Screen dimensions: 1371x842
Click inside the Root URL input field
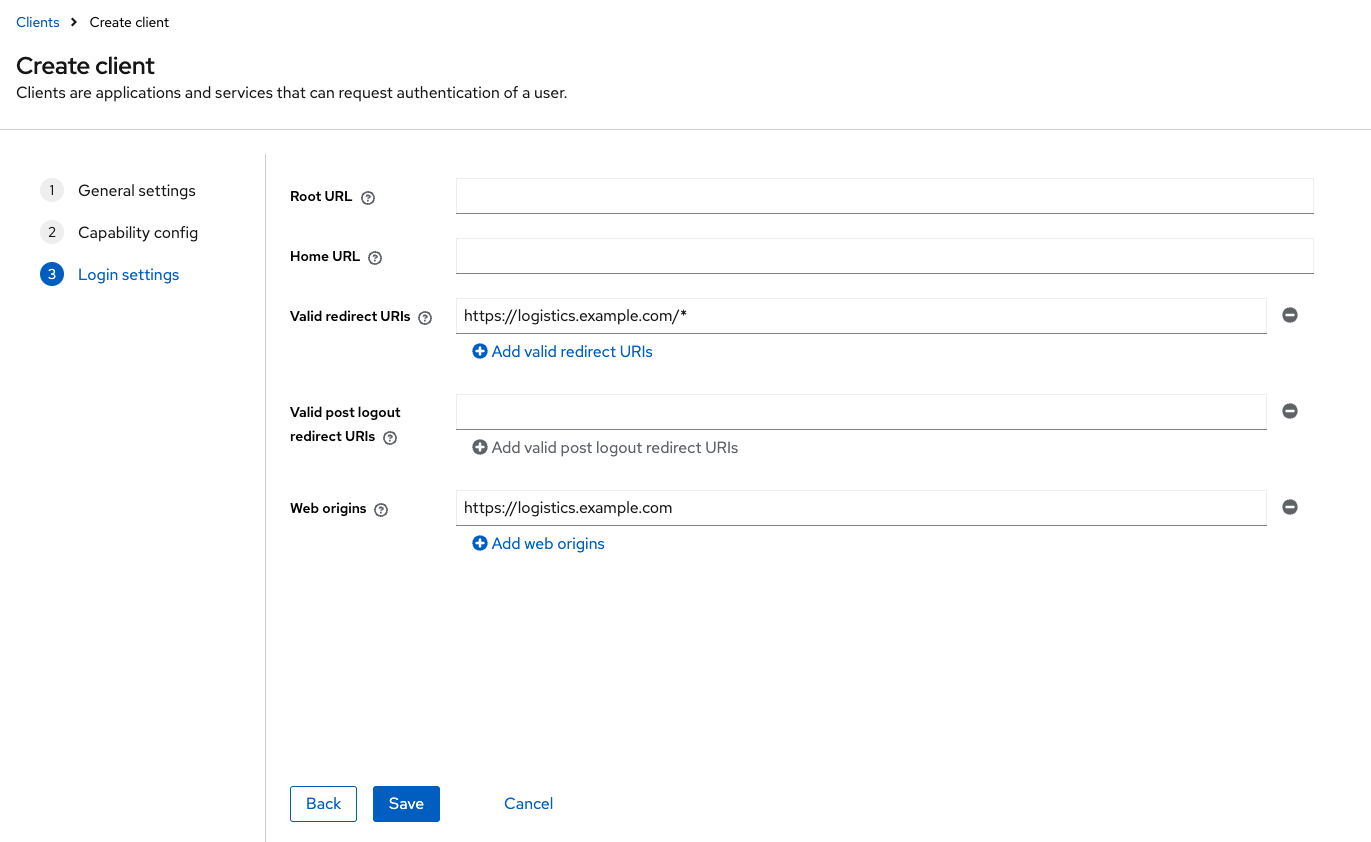[x=884, y=195]
